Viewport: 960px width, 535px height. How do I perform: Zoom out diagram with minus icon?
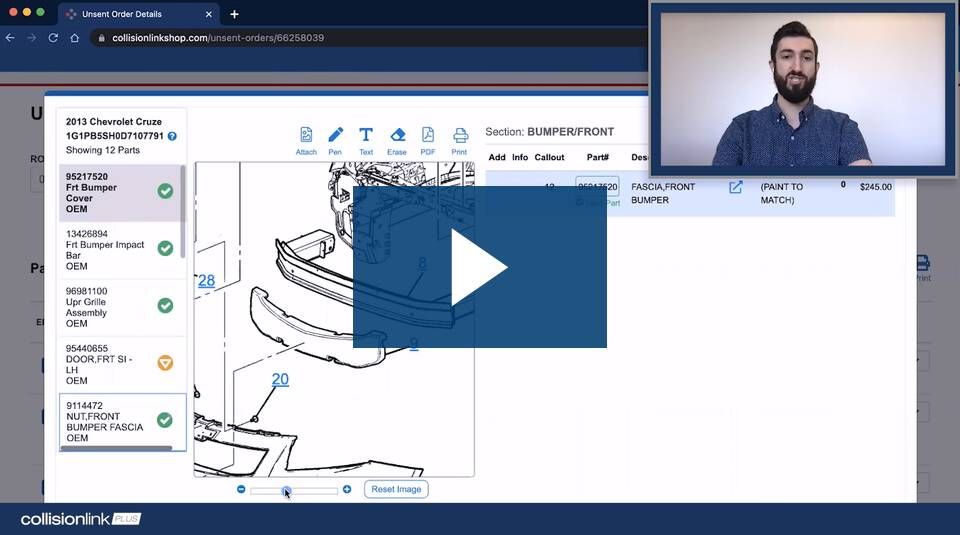pos(241,489)
